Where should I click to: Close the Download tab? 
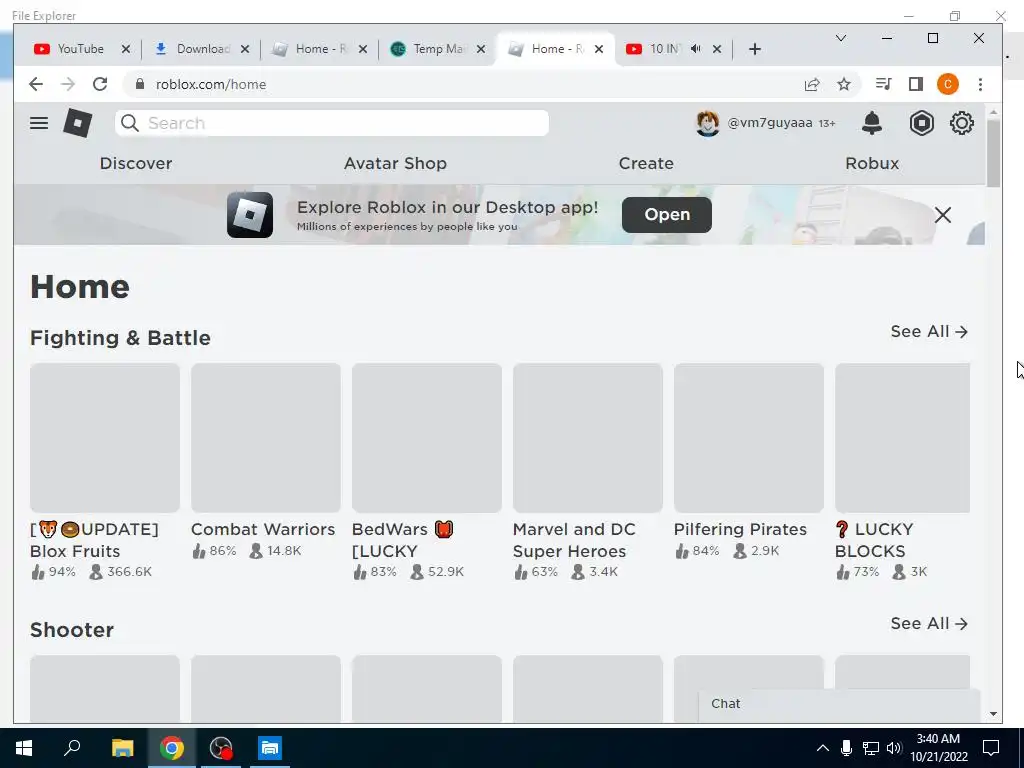click(x=245, y=49)
